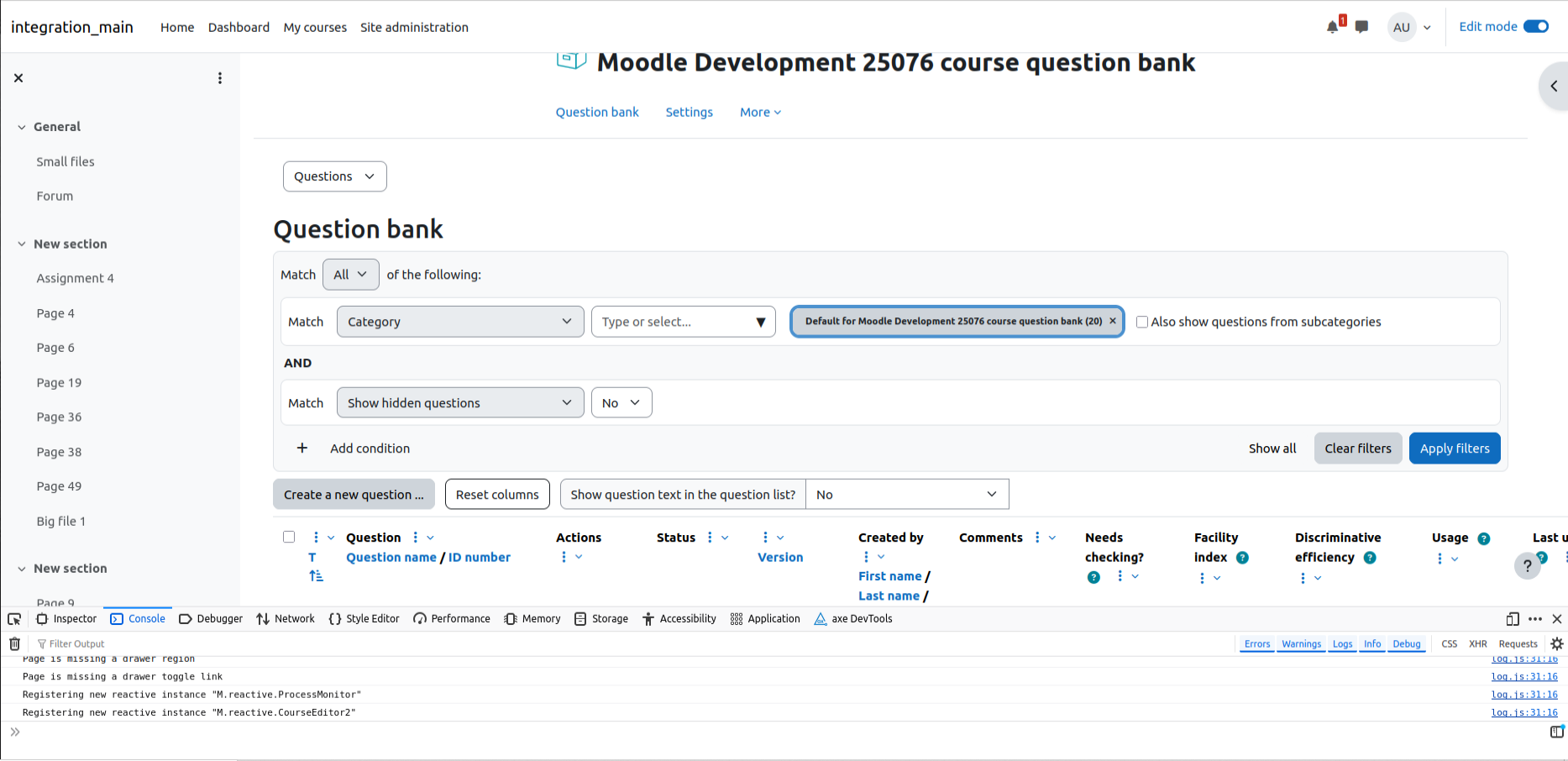Viewport: 1568px width, 761px height.
Task: Sort by Question name link
Action: 391,558
